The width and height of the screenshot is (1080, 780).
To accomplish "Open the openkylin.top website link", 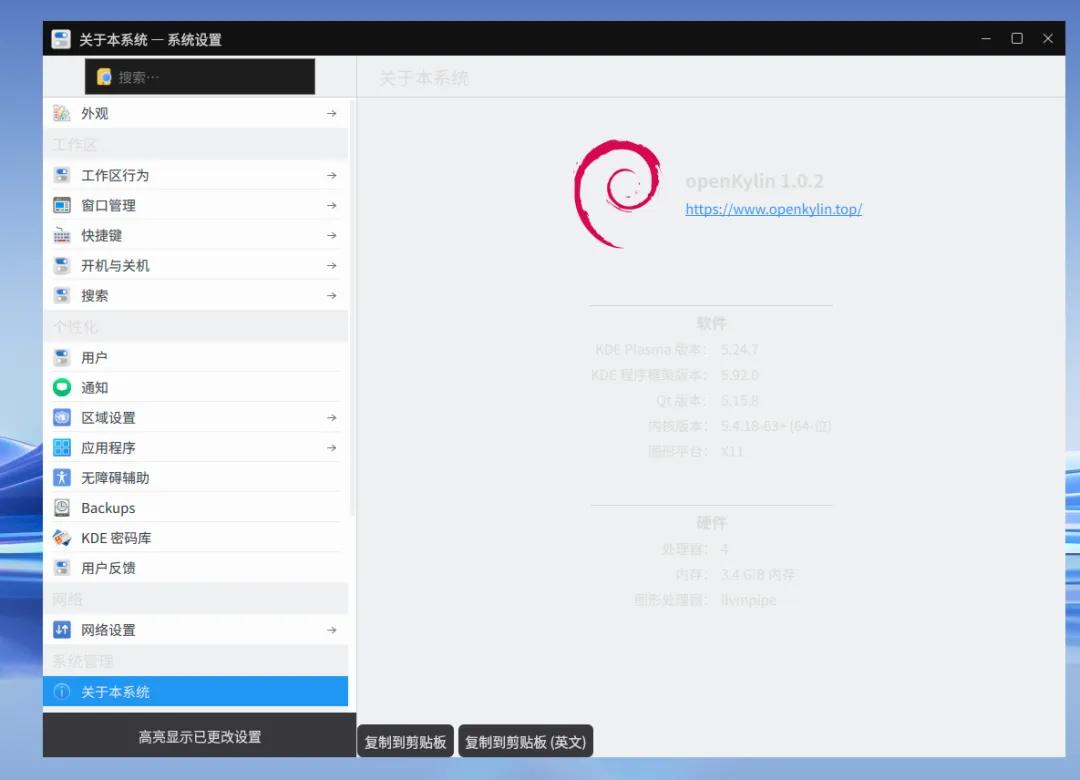I will point(773,209).
